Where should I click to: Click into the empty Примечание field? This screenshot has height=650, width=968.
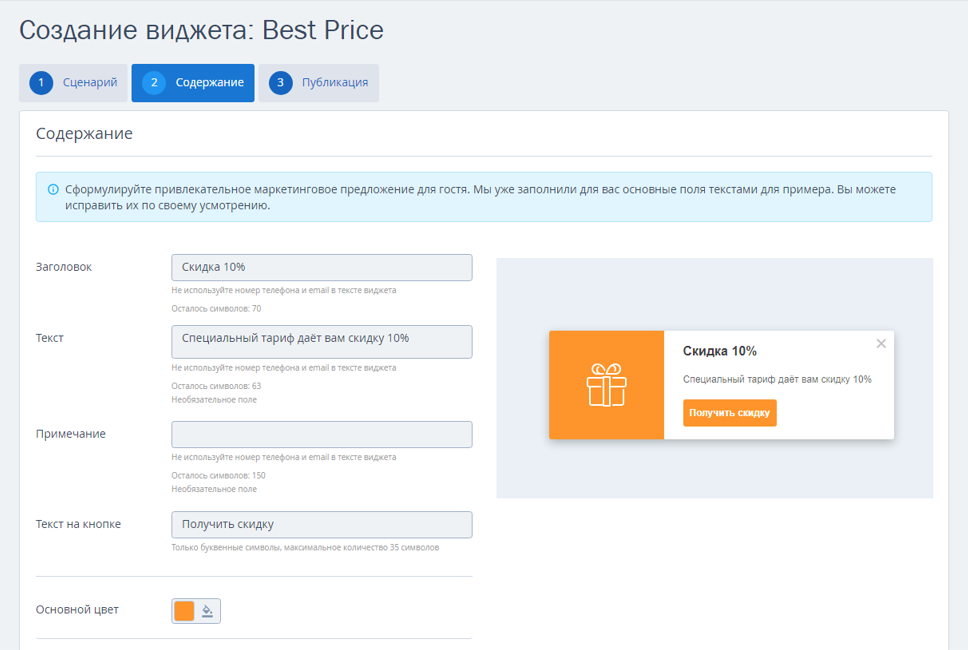(x=322, y=435)
